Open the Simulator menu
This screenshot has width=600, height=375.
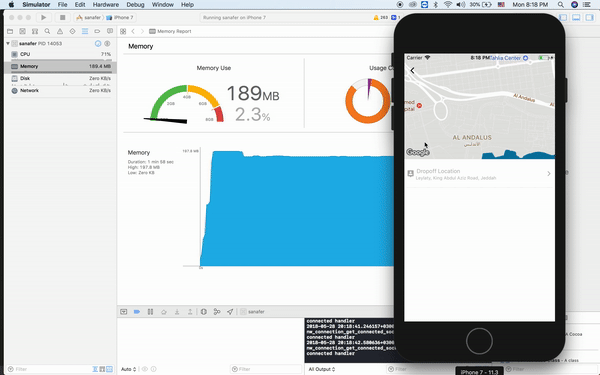click(36, 5)
